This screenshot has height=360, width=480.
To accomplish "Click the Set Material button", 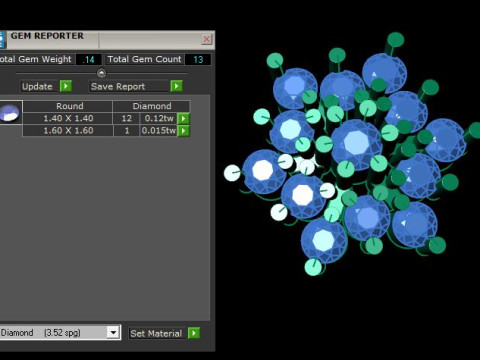I will [x=156, y=333].
